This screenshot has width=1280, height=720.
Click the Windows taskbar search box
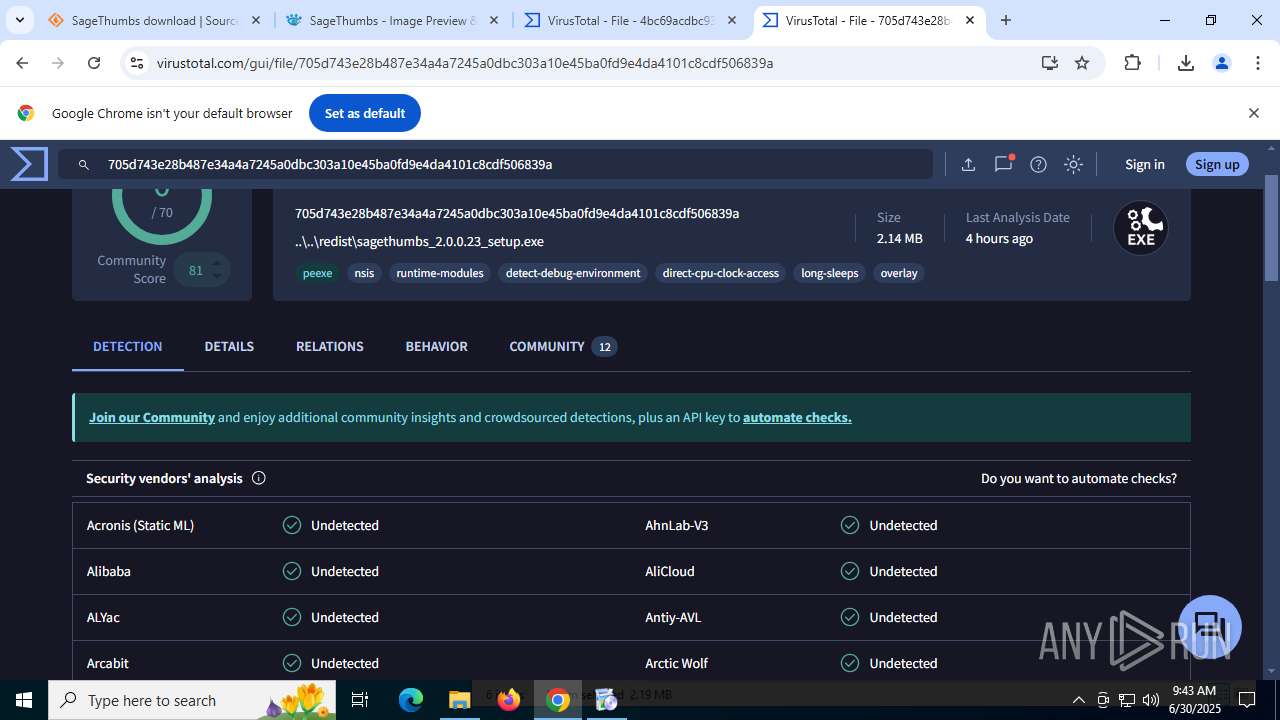192,700
